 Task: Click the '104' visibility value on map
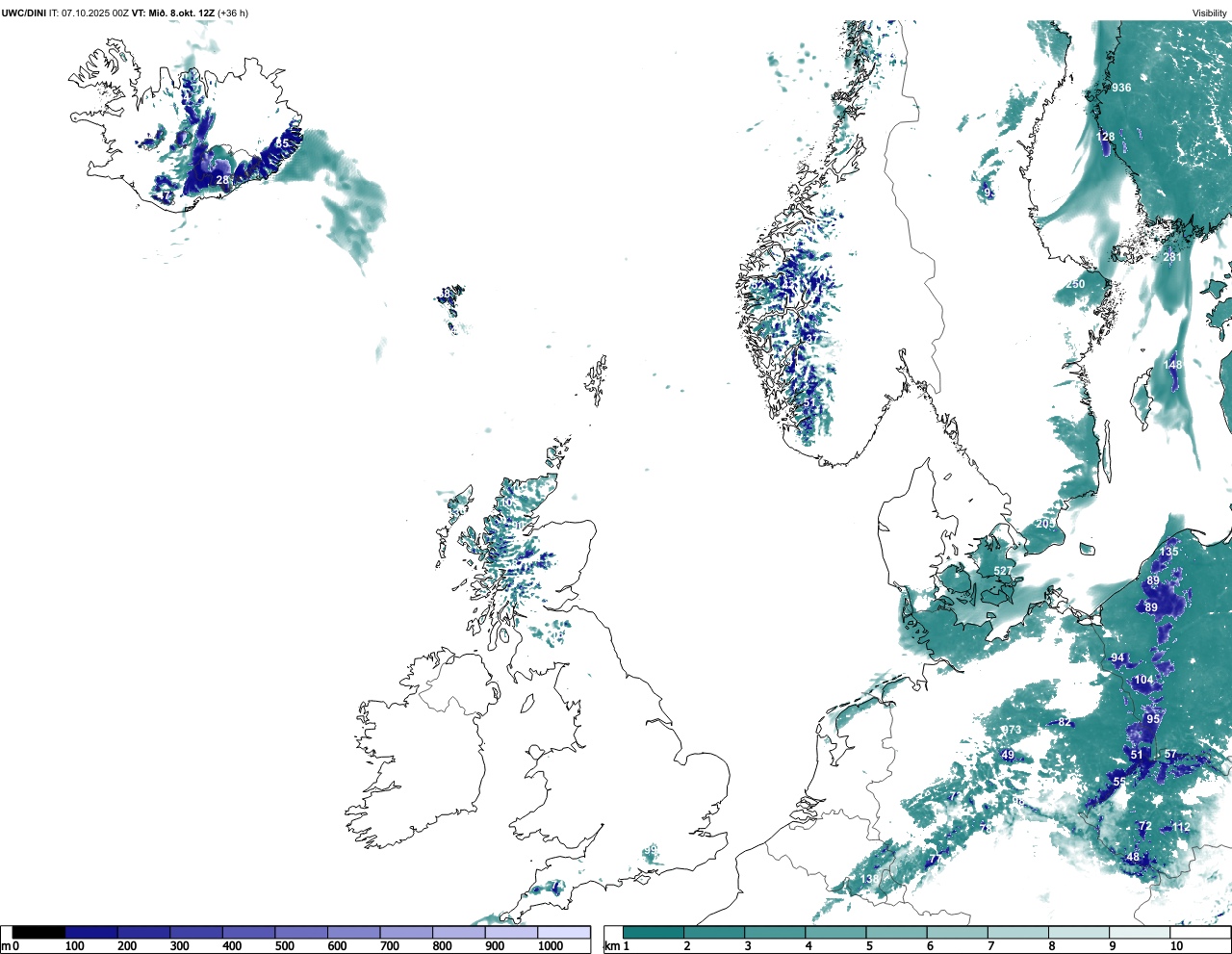[1143, 680]
